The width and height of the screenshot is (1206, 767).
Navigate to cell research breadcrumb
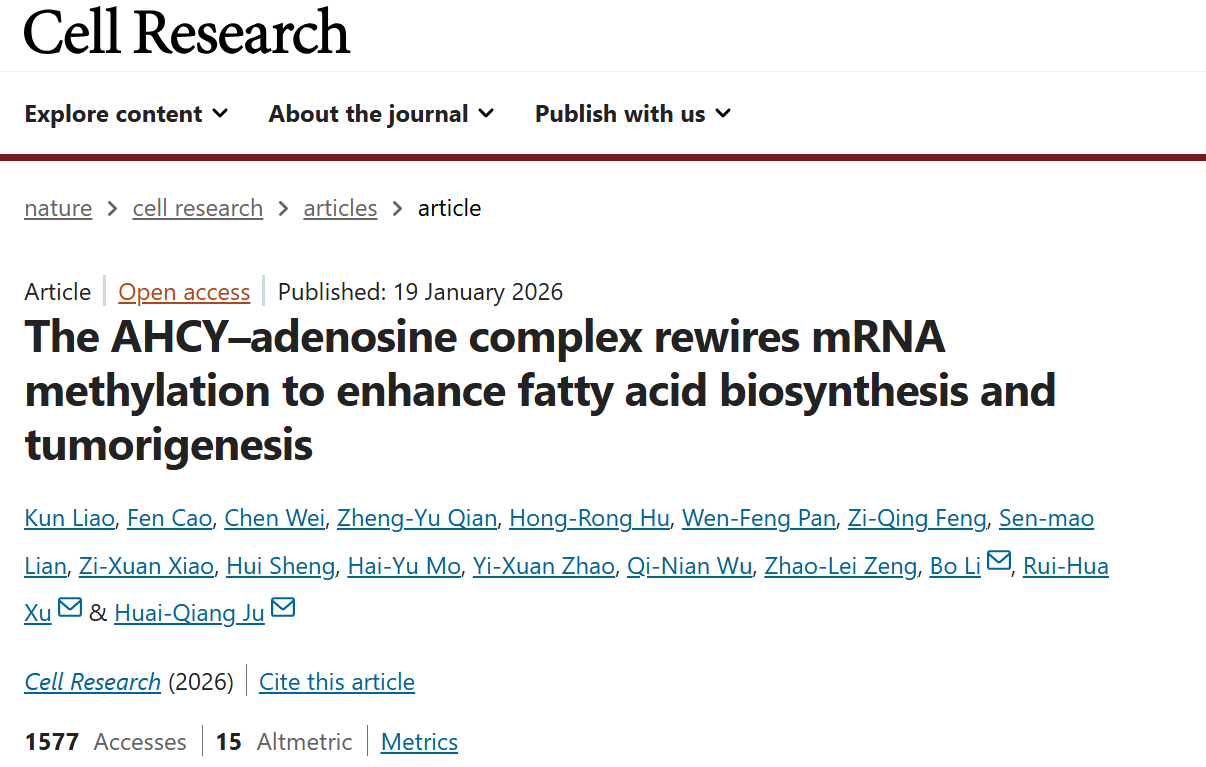198,208
